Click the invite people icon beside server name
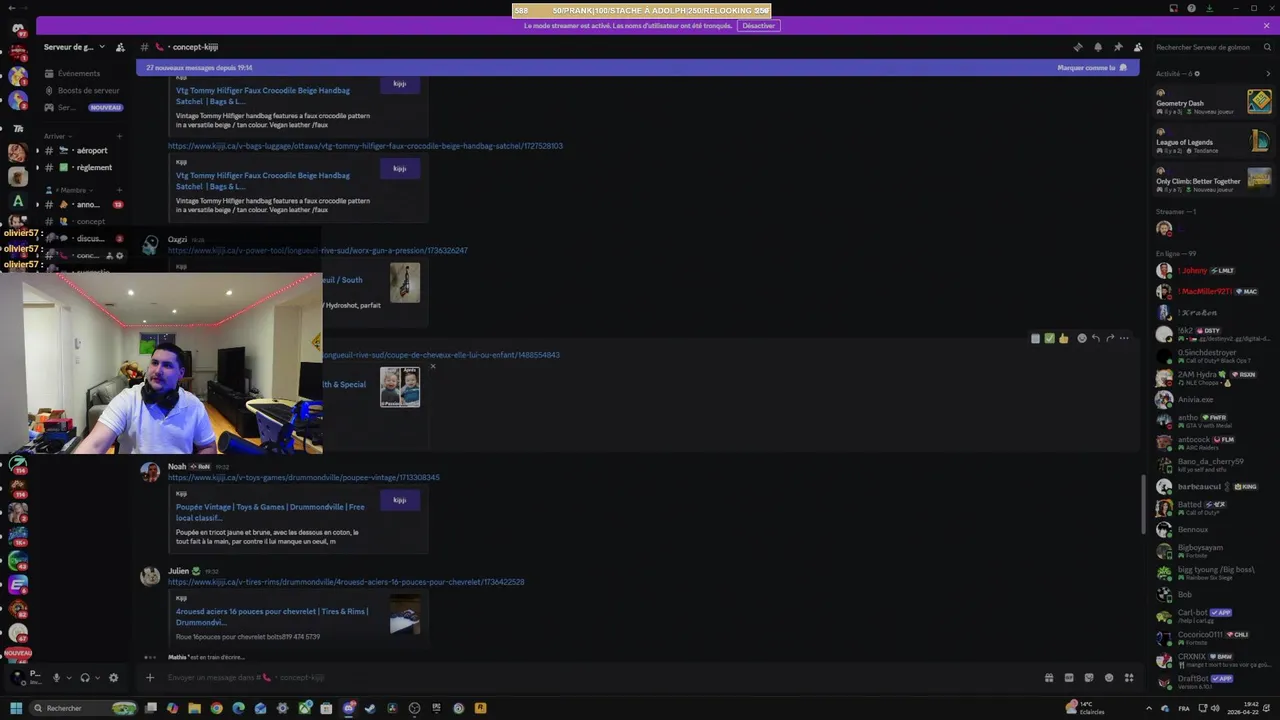 120,47
